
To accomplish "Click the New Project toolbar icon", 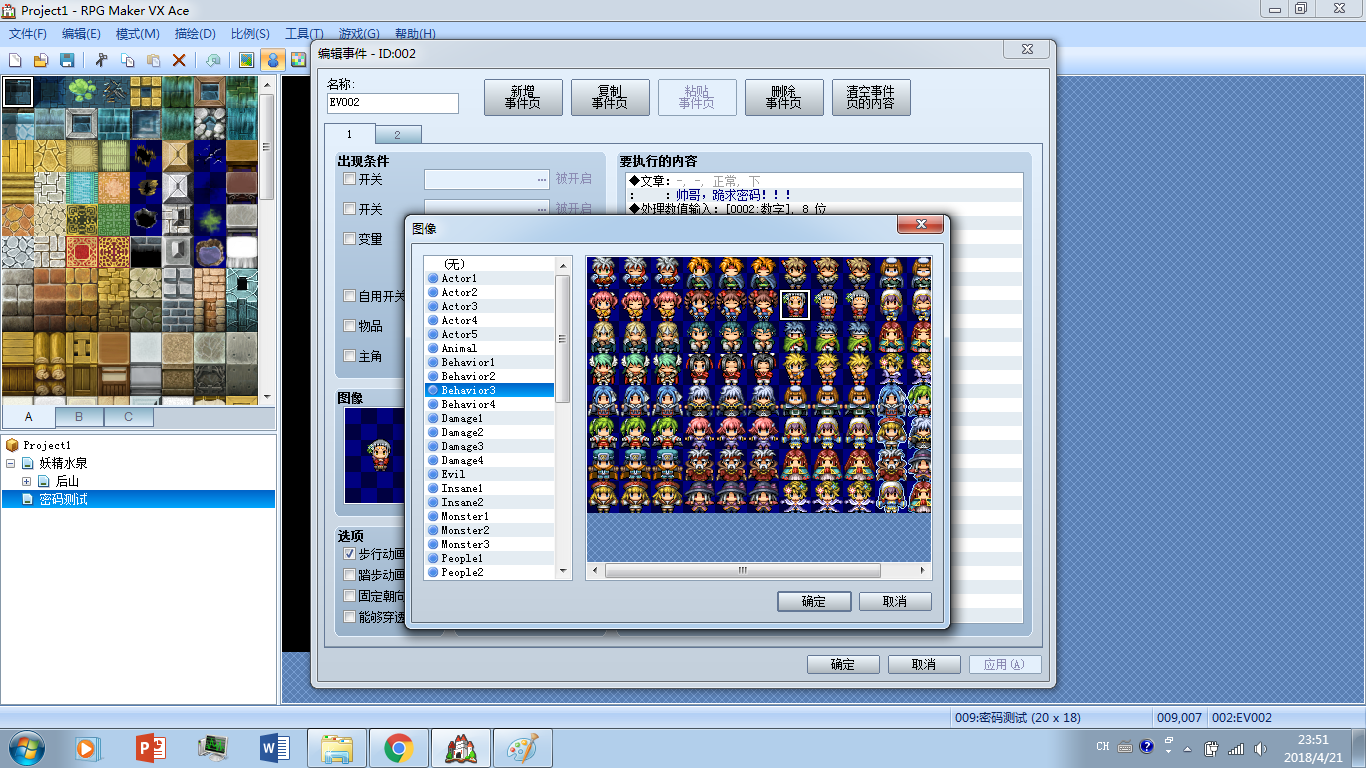I will pos(16,60).
